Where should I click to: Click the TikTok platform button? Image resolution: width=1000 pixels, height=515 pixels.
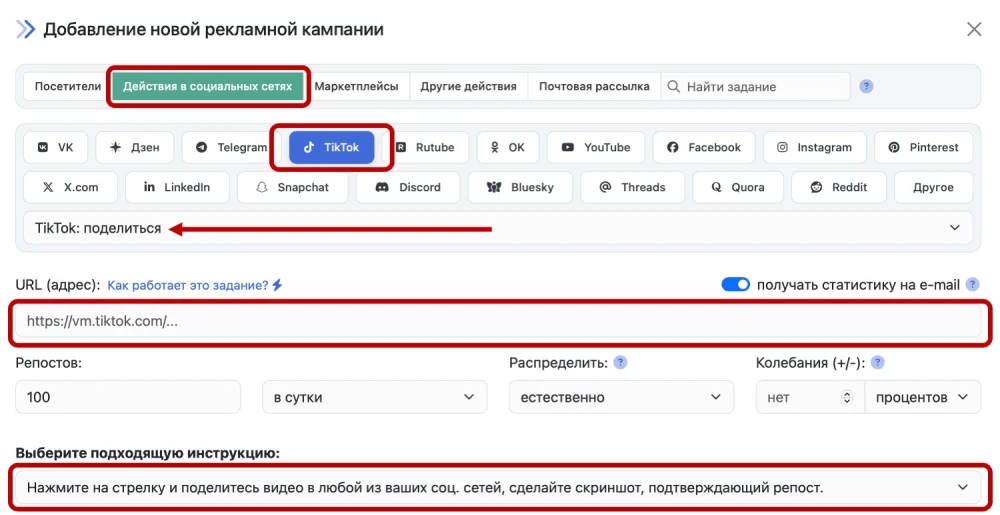pyautogui.click(x=332, y=147)
